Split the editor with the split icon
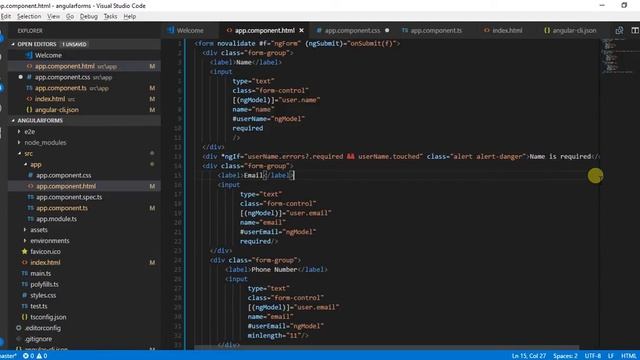The width and height of the screenshot is (640, 360). 635,31
